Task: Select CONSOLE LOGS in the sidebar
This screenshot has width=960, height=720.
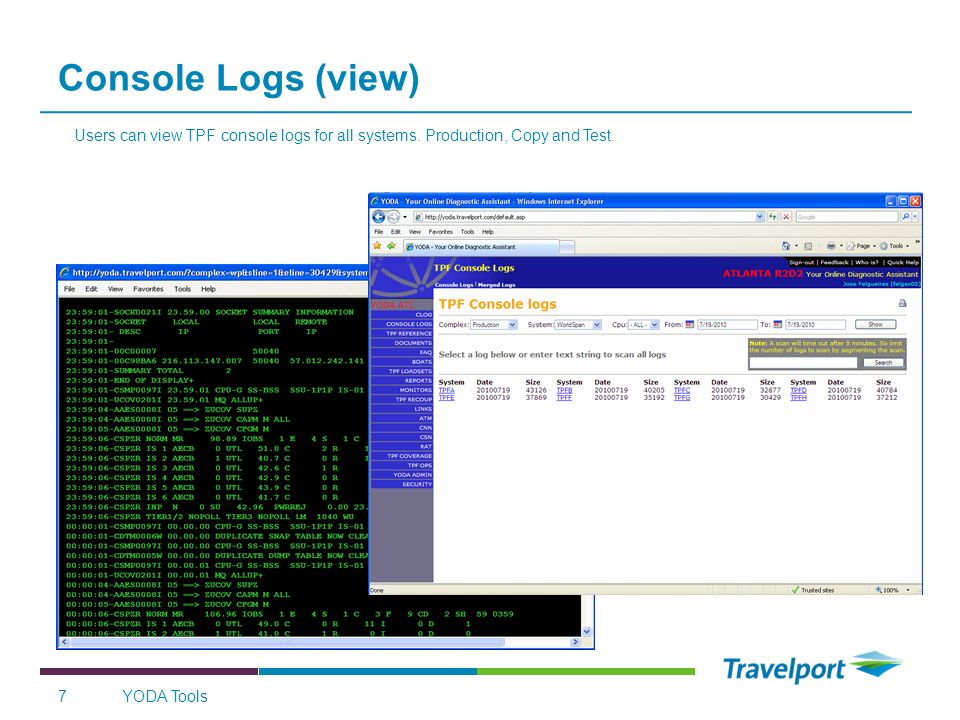Action: click(402, 324)
